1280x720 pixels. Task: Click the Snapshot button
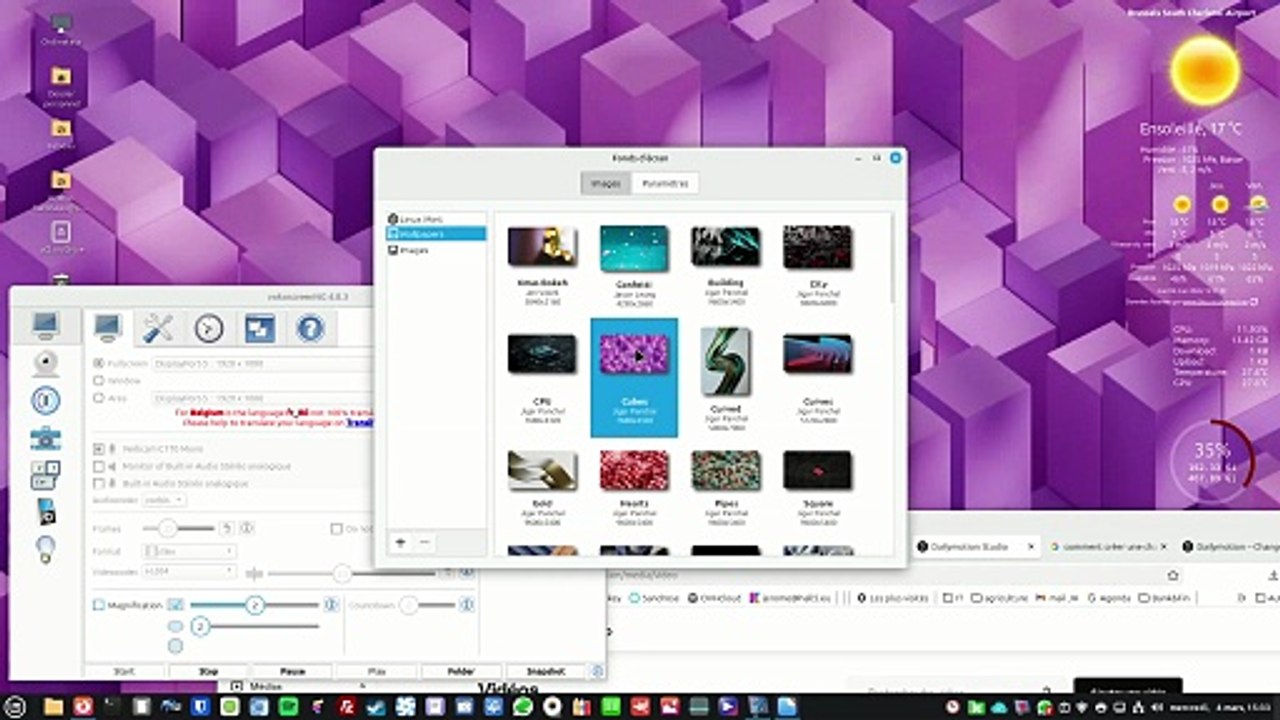[x=546, y=671]
